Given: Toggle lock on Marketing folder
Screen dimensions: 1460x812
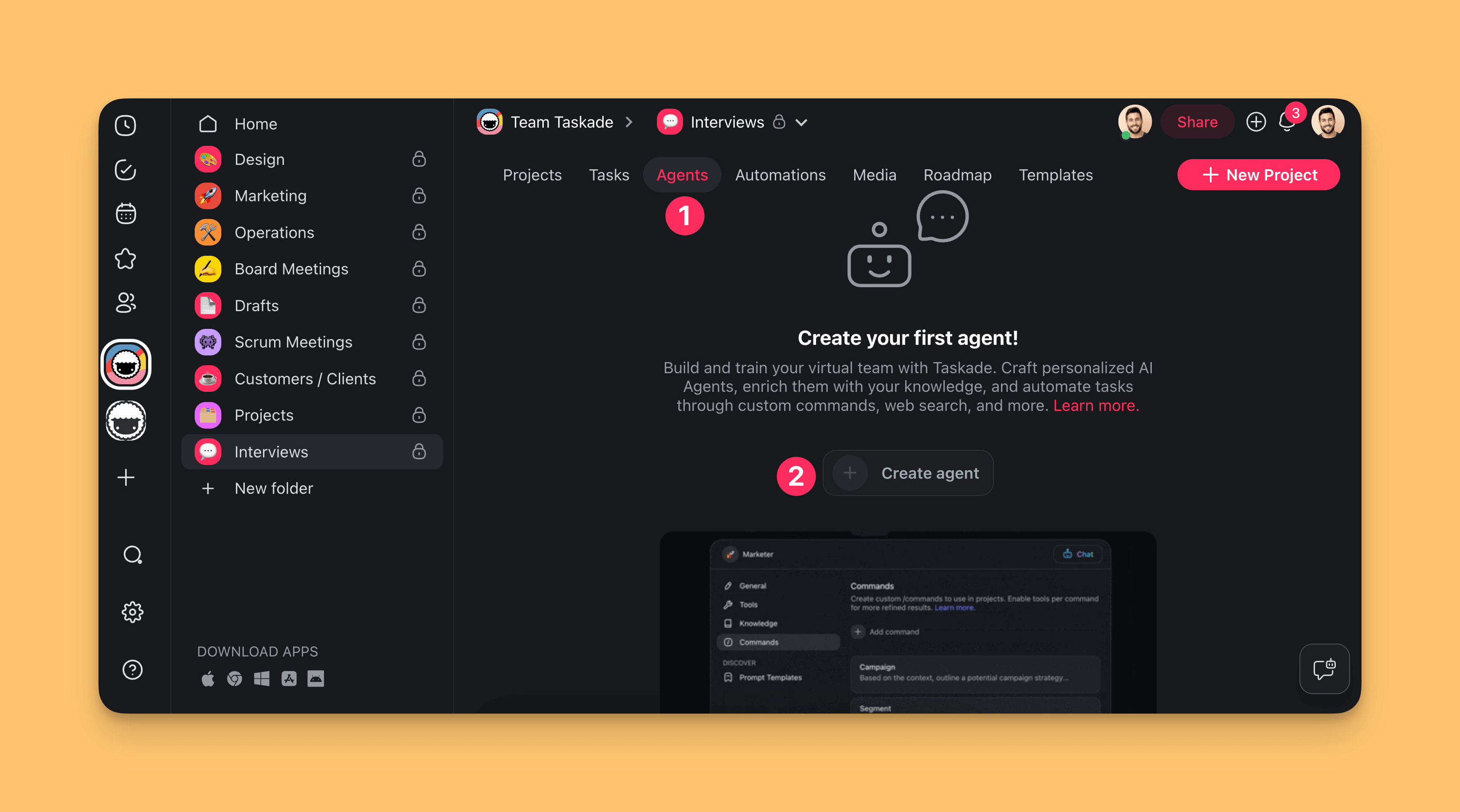Looking at the screenshot, I should 419,196.
